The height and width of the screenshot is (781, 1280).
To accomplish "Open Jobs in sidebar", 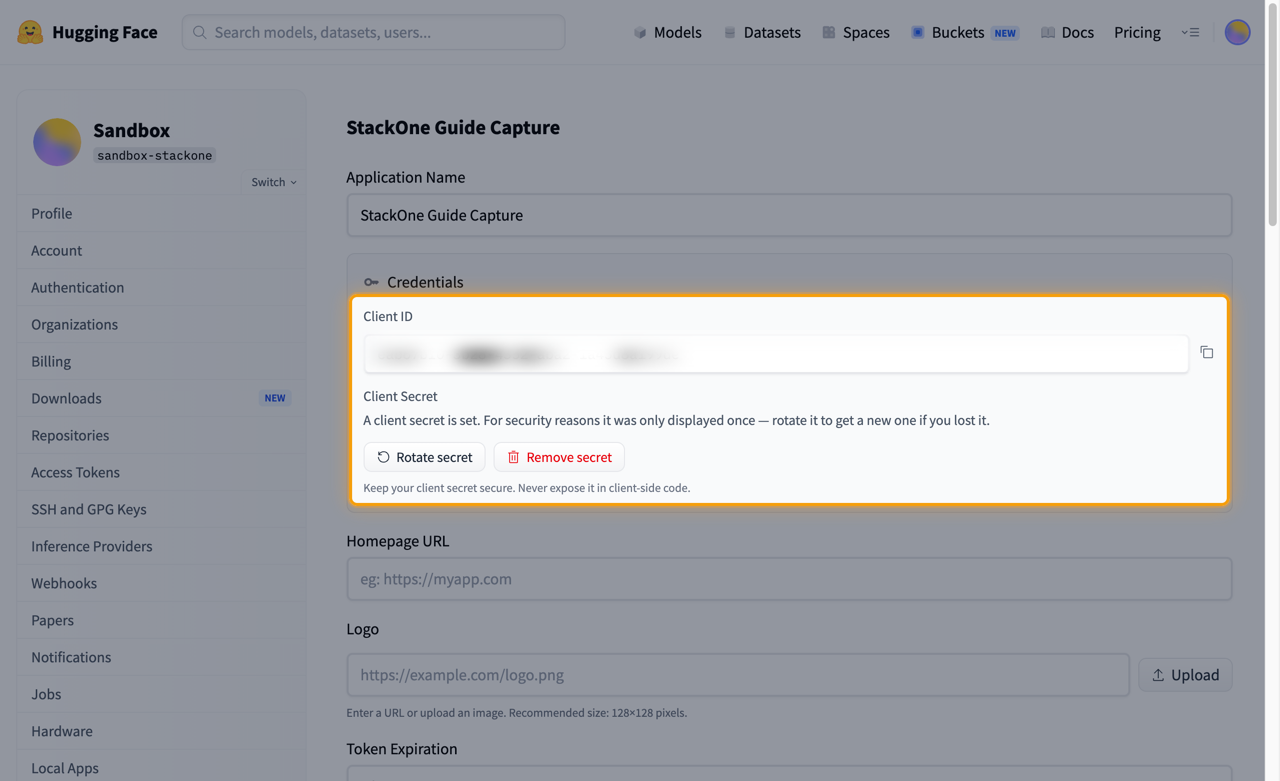I will [x=161, y=694].
